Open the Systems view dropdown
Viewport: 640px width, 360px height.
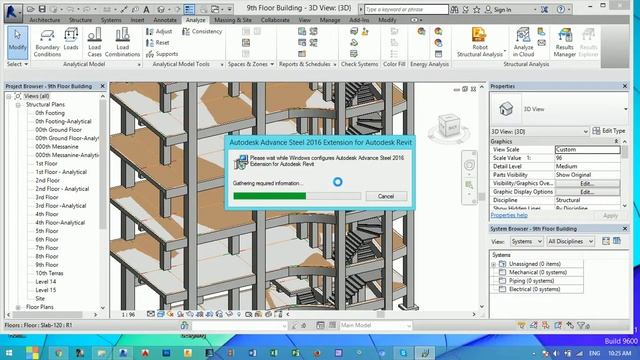coord(527,242)
